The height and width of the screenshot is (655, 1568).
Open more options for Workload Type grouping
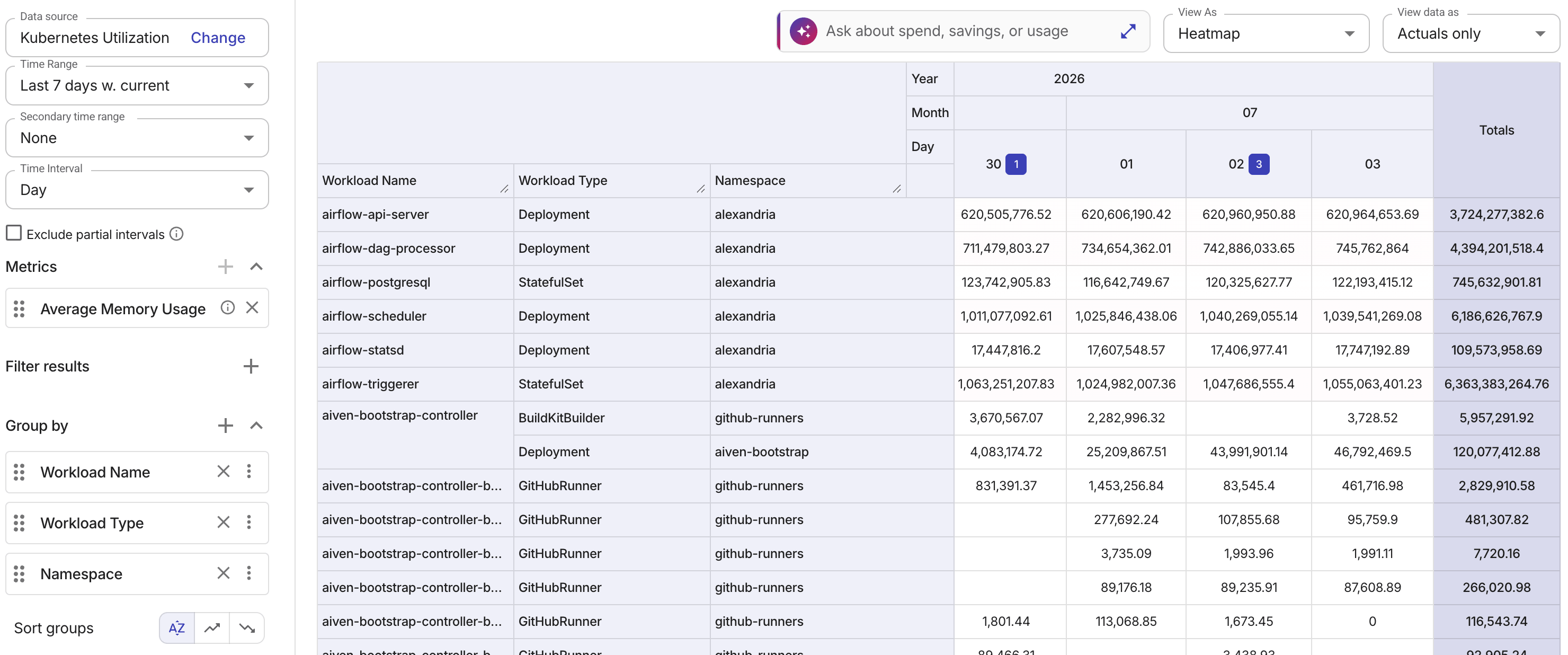[x=248, y=523]
